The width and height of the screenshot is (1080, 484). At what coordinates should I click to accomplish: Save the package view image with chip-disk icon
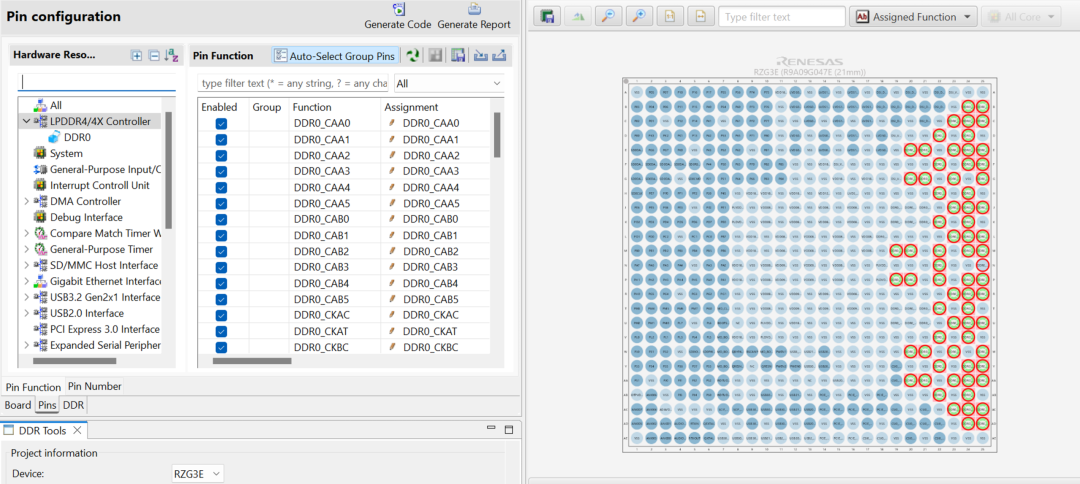tap(548, 17)
